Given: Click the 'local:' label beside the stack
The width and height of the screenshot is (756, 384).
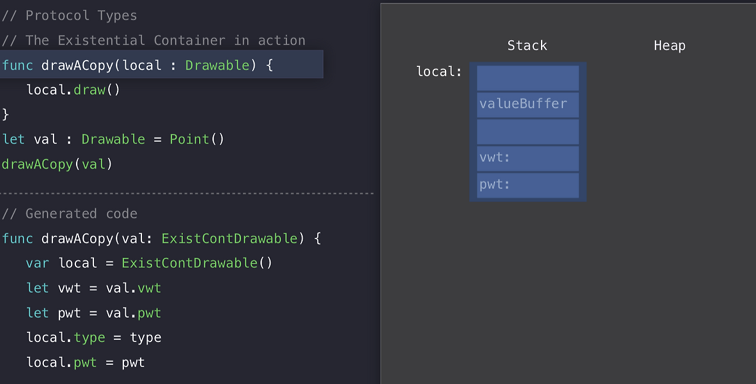Looking at the screenshot, I should point(439,72).
